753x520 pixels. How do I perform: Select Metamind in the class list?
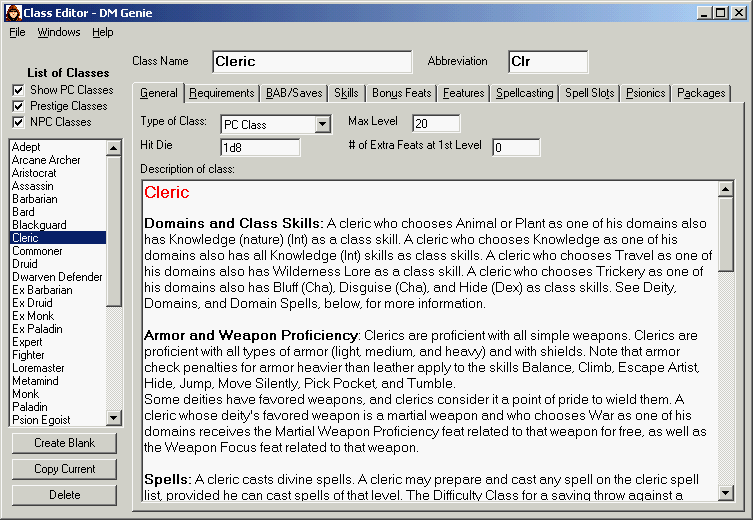pos(58,380)
